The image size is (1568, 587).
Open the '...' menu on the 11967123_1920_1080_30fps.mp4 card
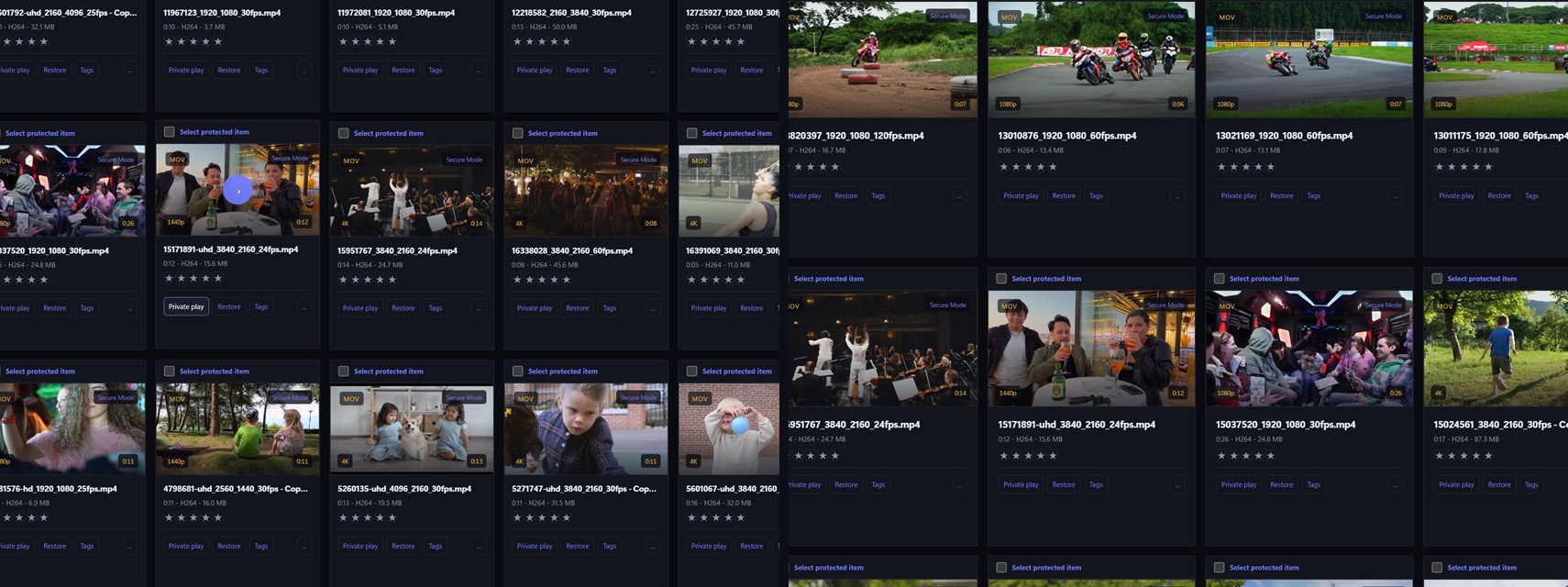coord(304,70)
